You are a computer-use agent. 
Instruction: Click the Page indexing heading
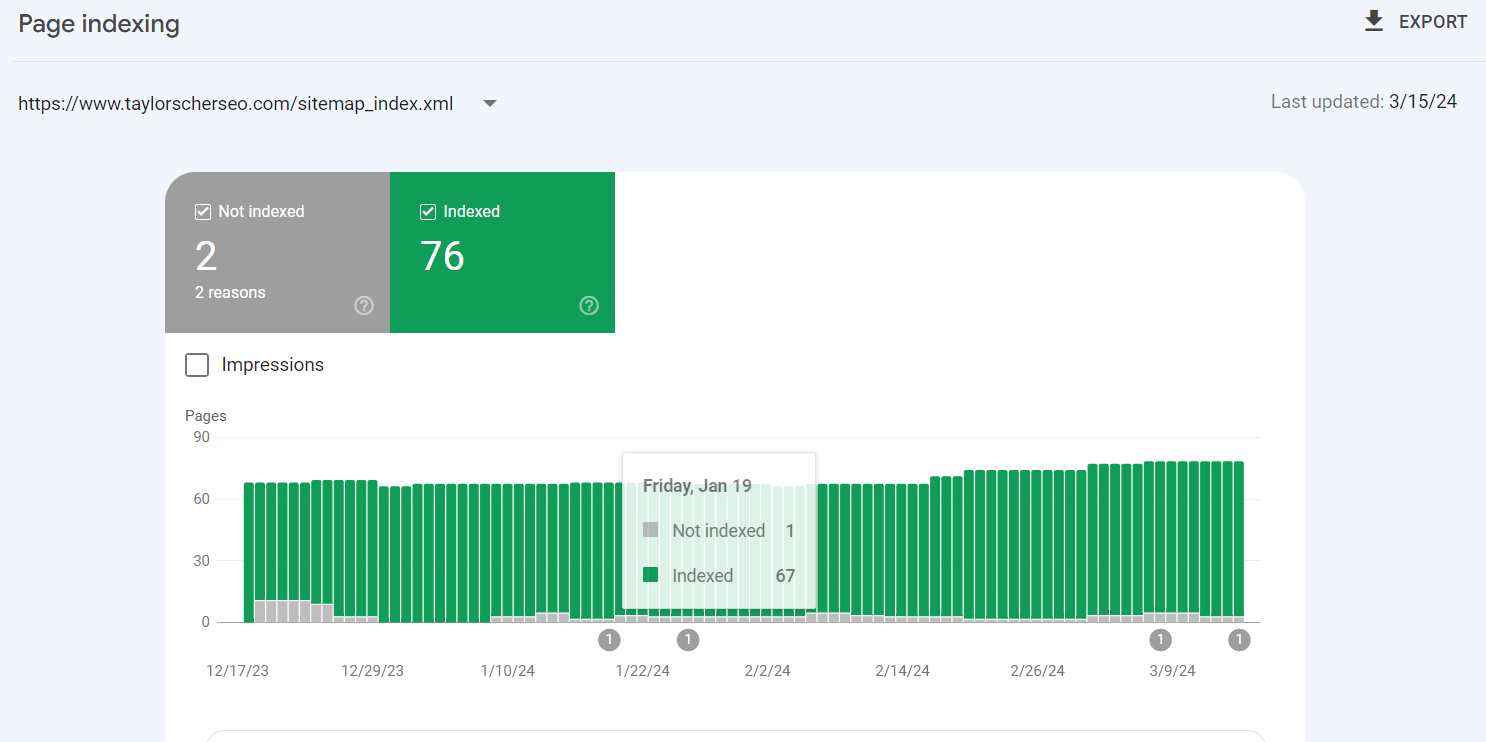click(x=99, y=24)
